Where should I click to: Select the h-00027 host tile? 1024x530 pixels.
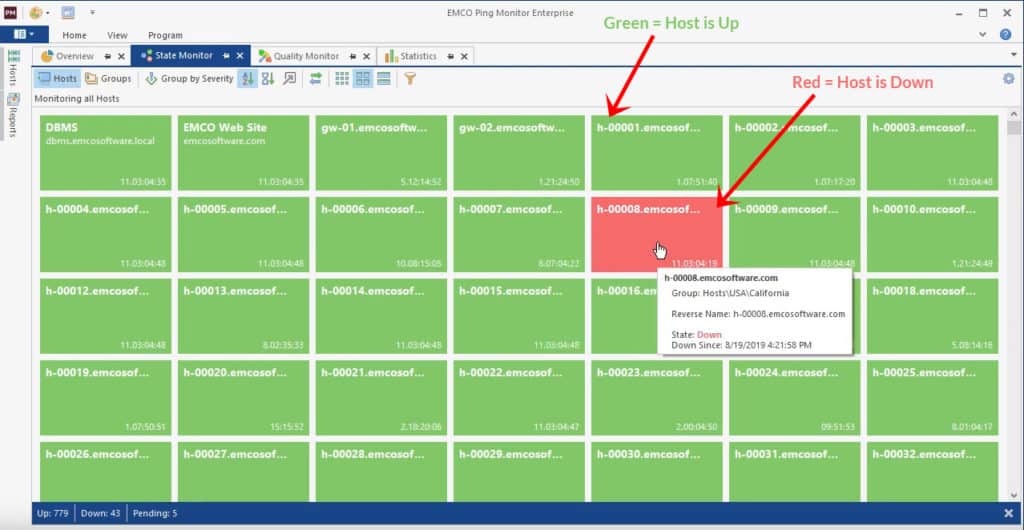244,471
